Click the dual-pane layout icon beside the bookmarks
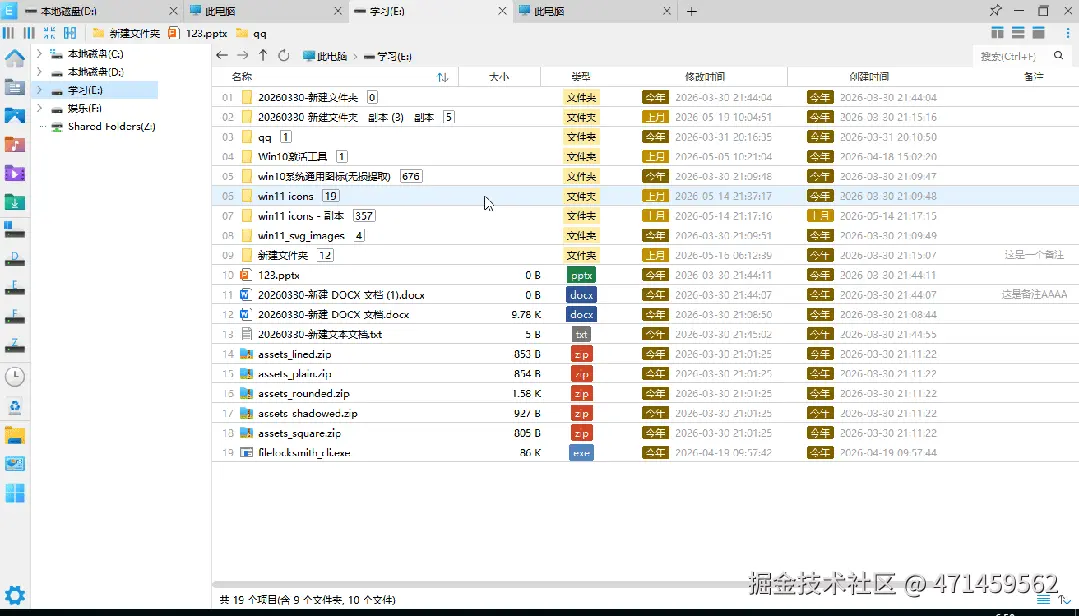Viewport: 1079px width, 616px height. 70,33
